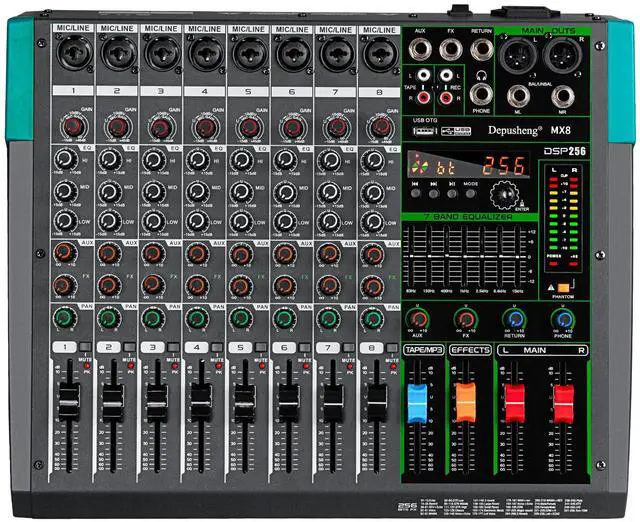The width and height of the screenshot is (640, 522).
Task: Click the channel 8 PAN knob
Action: point(372,318)
